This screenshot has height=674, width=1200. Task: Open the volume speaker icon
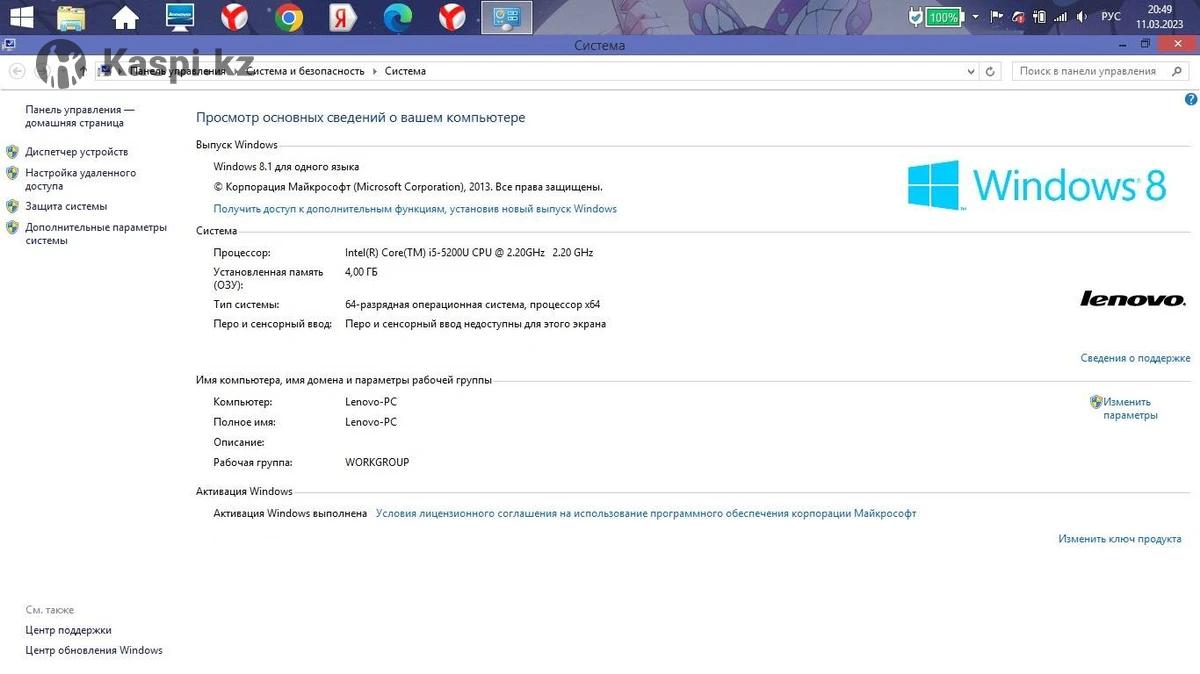tap(1082, 17)
